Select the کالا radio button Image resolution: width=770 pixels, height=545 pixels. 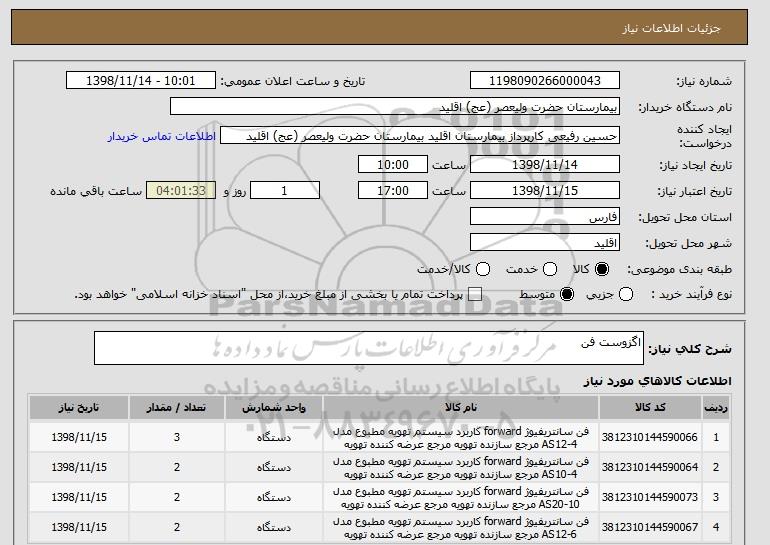tap(602, 269)
